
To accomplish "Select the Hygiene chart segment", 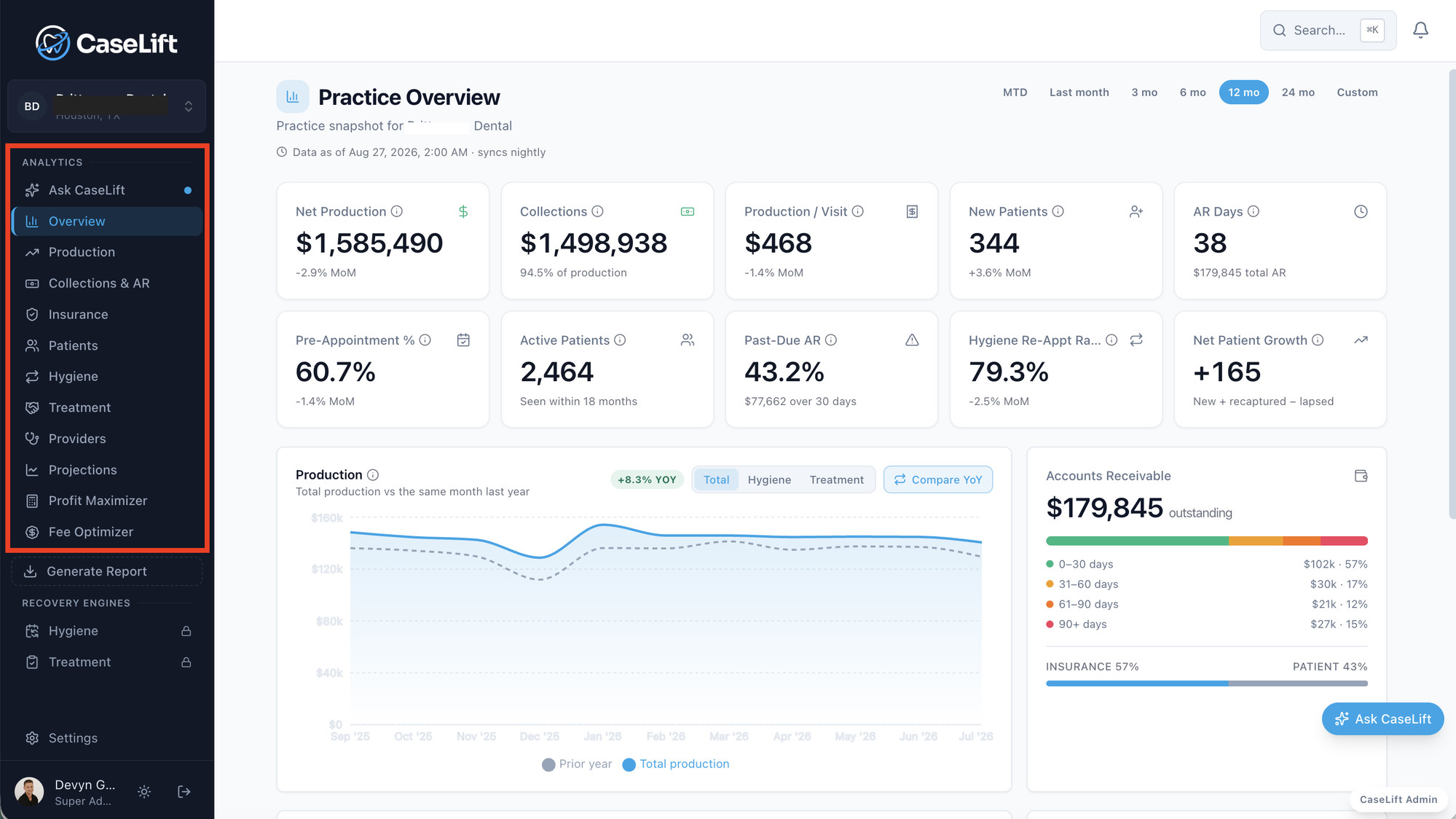I will (769, 479).
